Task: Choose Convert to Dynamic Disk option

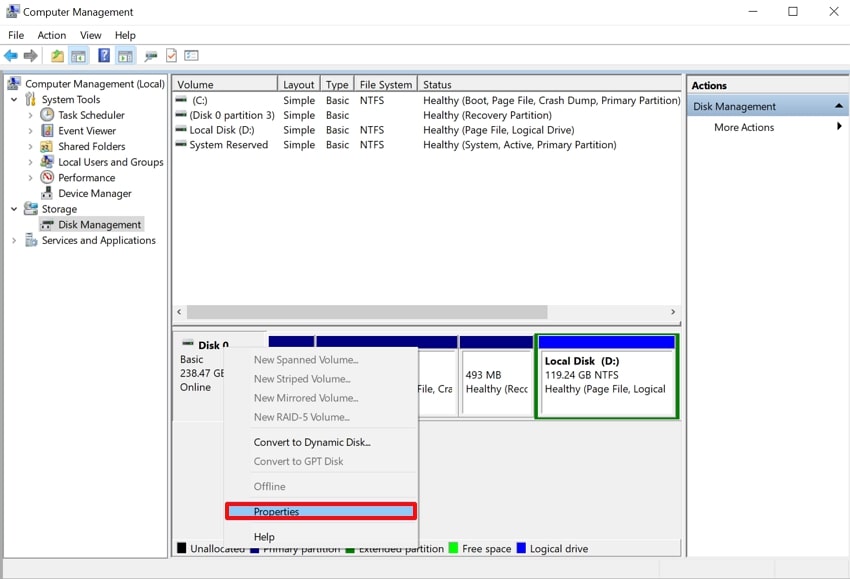Action: tap(311, 442)
